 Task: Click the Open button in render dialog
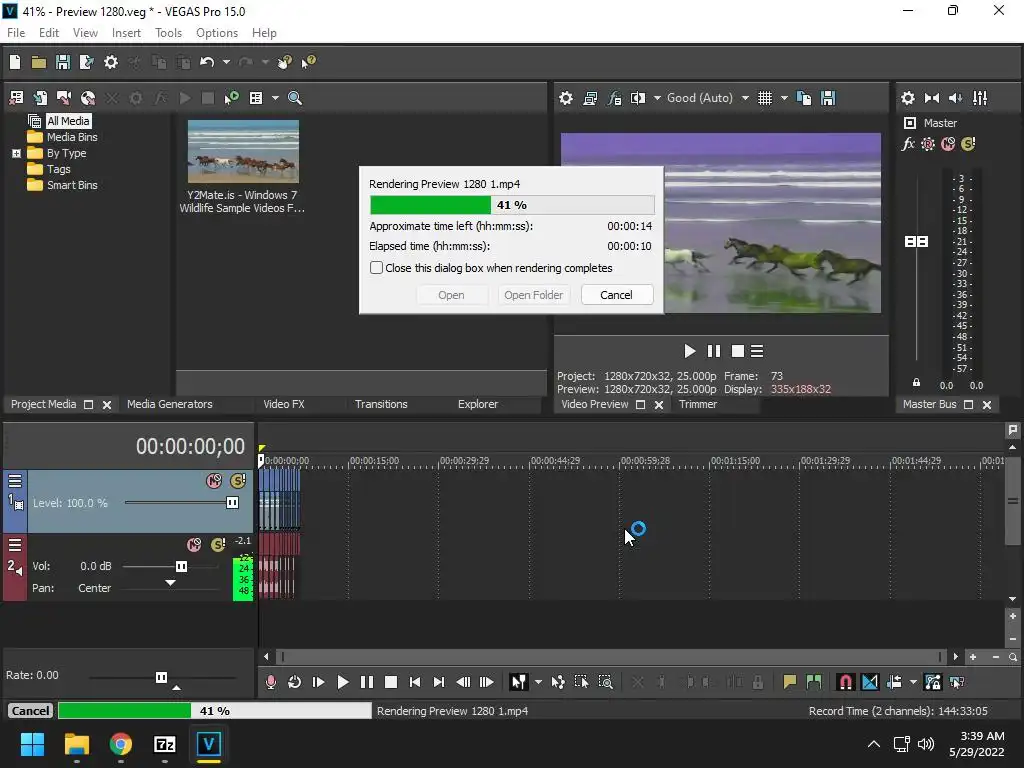451,295
